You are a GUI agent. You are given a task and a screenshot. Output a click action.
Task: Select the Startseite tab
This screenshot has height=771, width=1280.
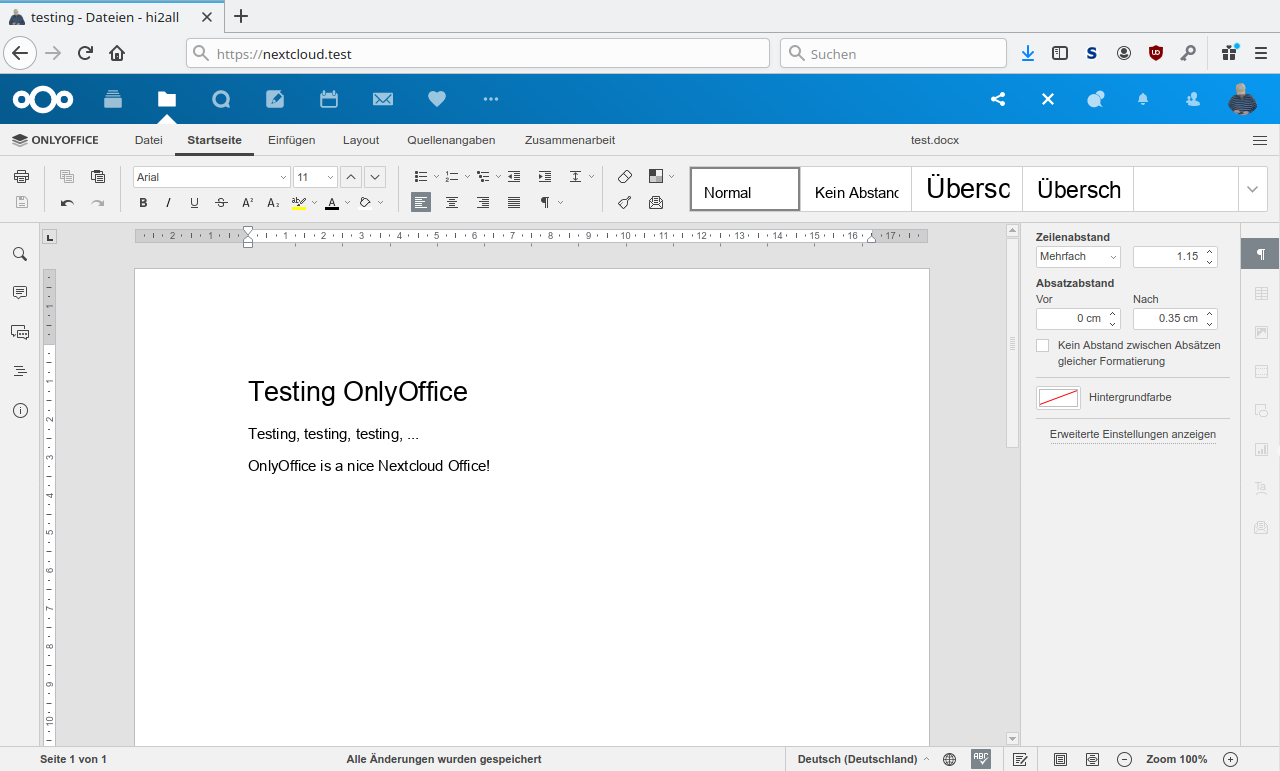pos(214,140)
